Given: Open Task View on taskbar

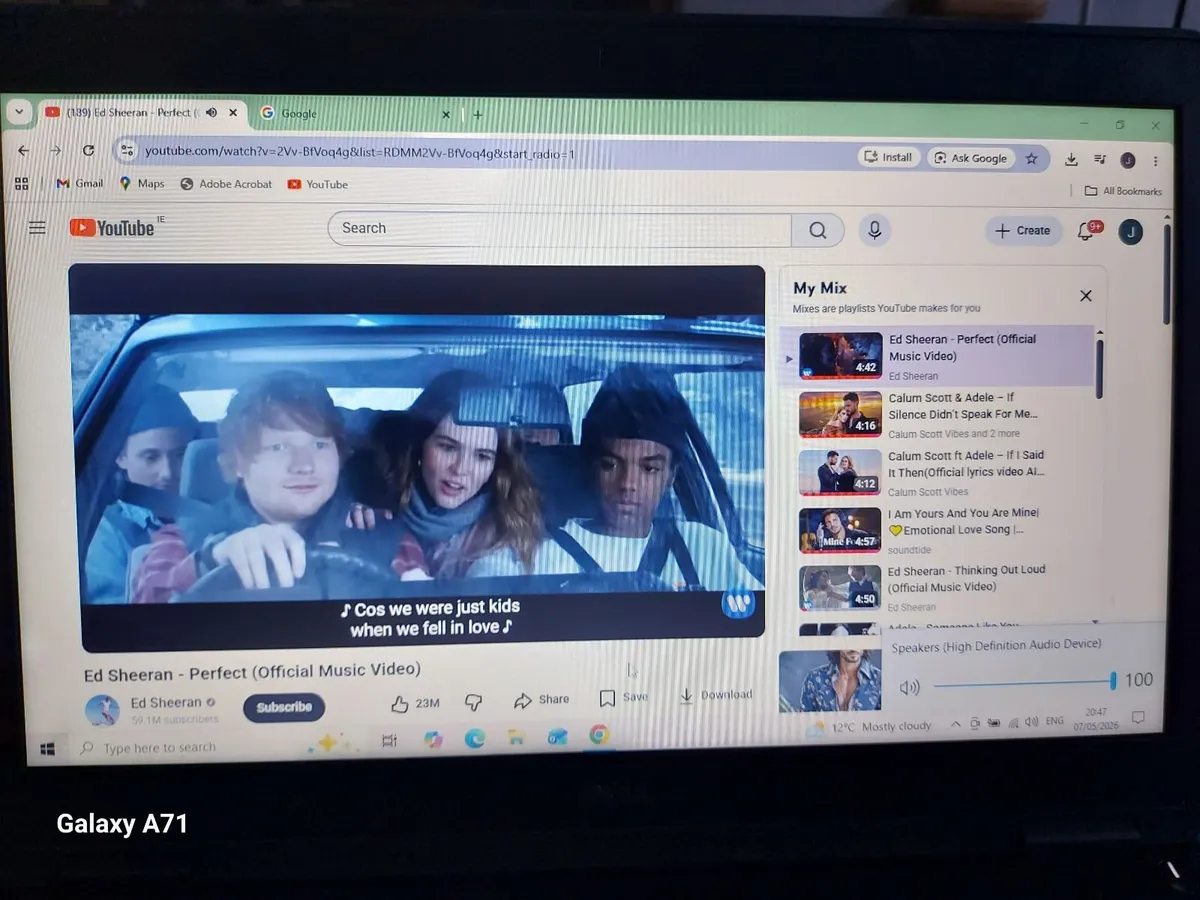Looking at the screenshot, I should tap(389, 740).
